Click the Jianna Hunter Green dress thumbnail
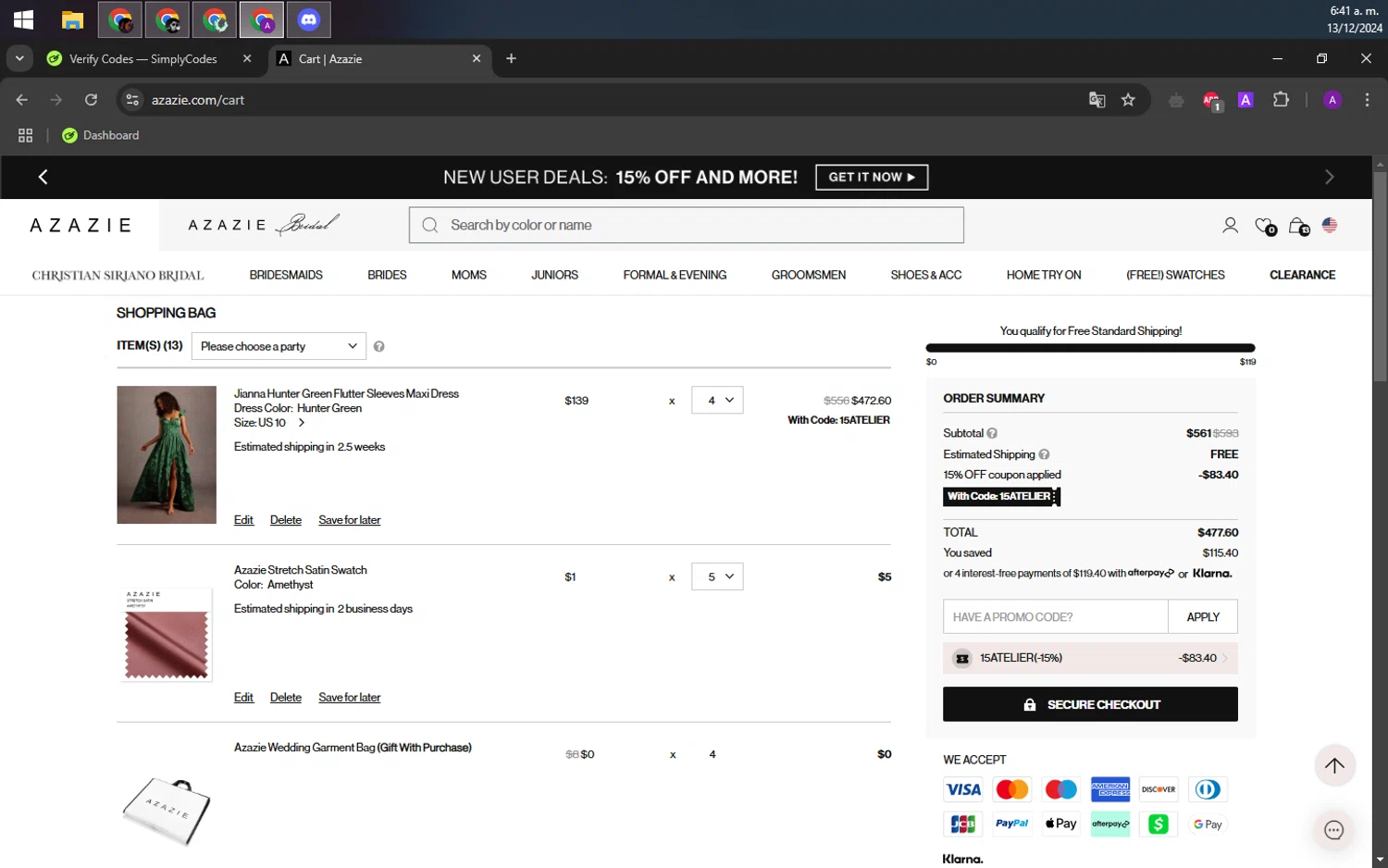This screenshot has width=1388, height=868. [167, 455]
